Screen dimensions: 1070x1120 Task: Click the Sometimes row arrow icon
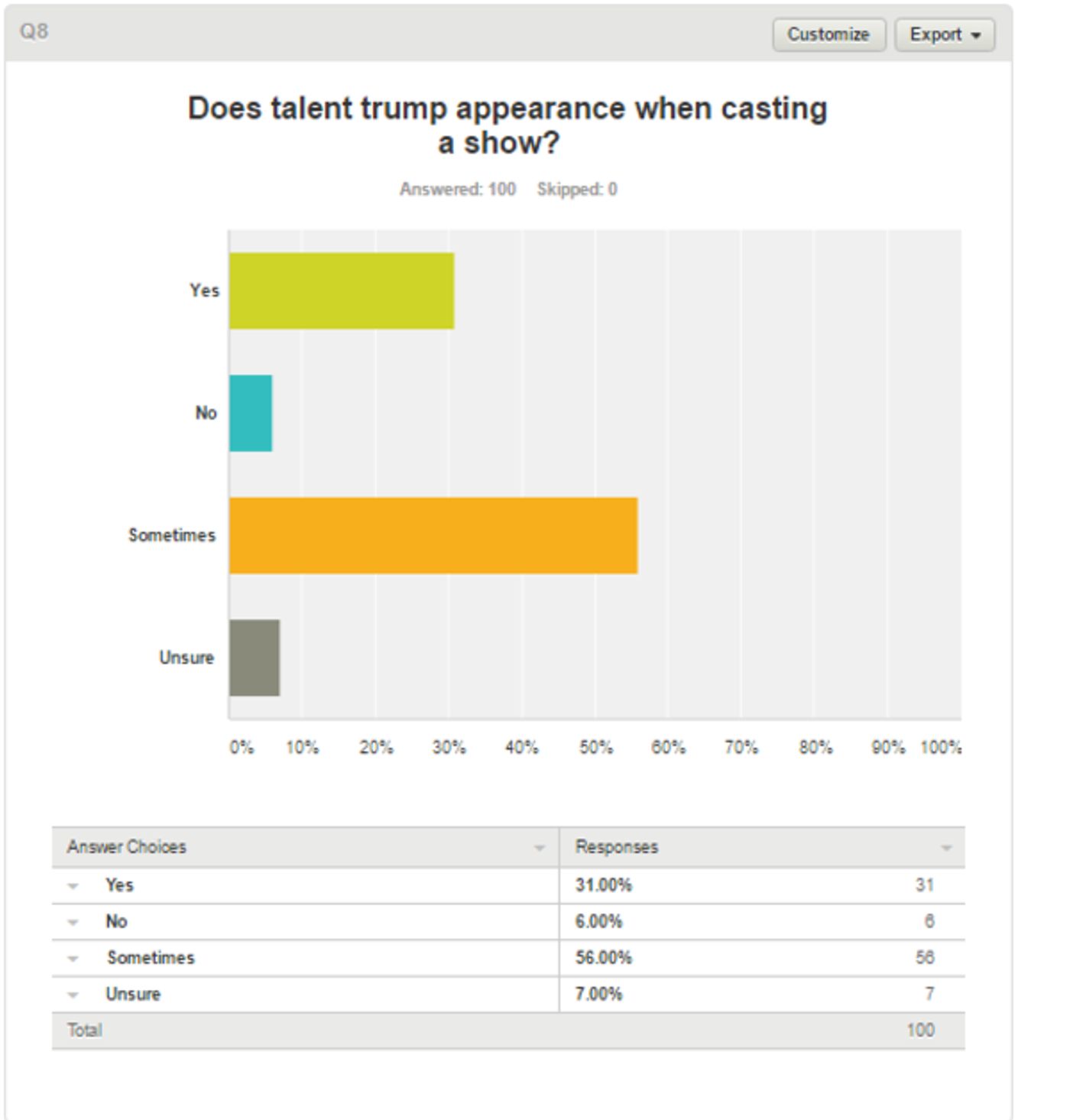point(73,959)
